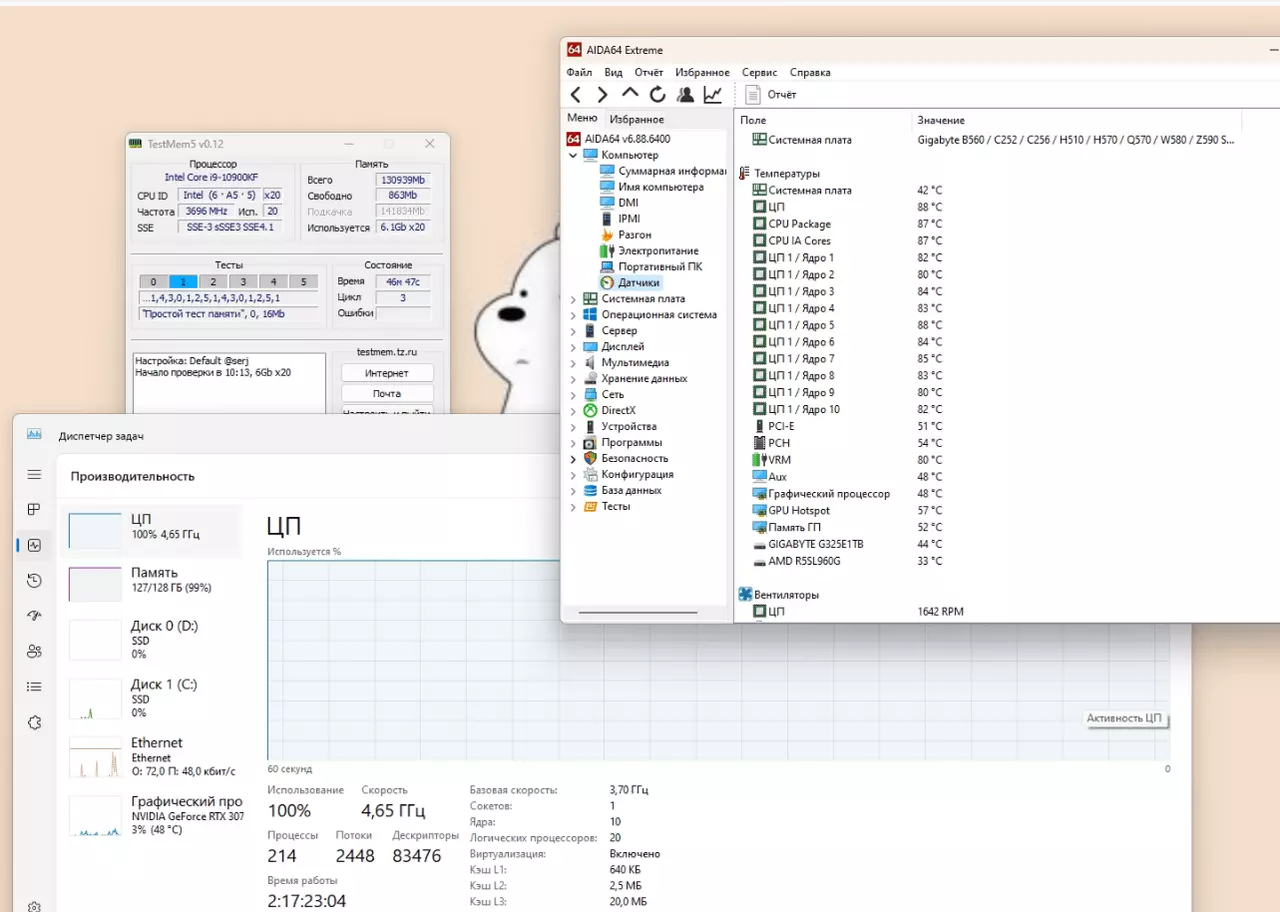Open Processes page icon in Task Manager

[34, 510]
